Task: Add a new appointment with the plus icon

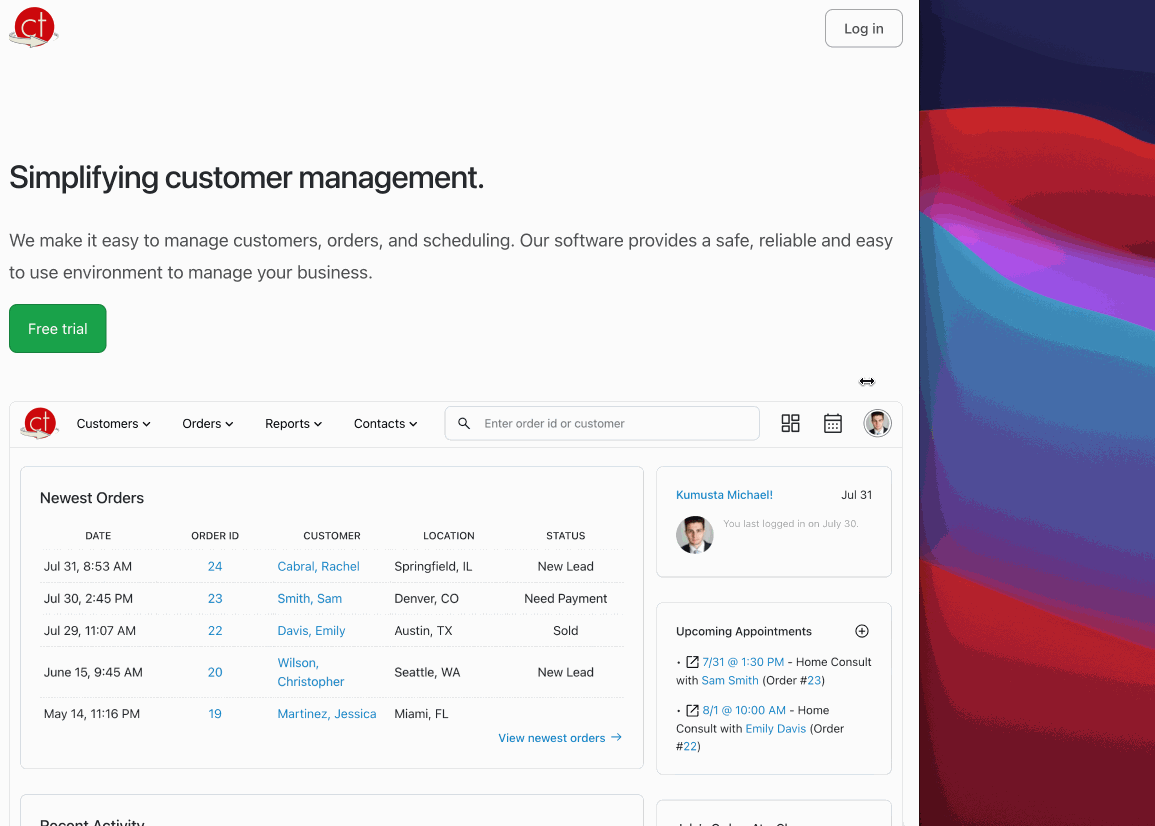Action: pyautogui.click(x=862, y=631)
